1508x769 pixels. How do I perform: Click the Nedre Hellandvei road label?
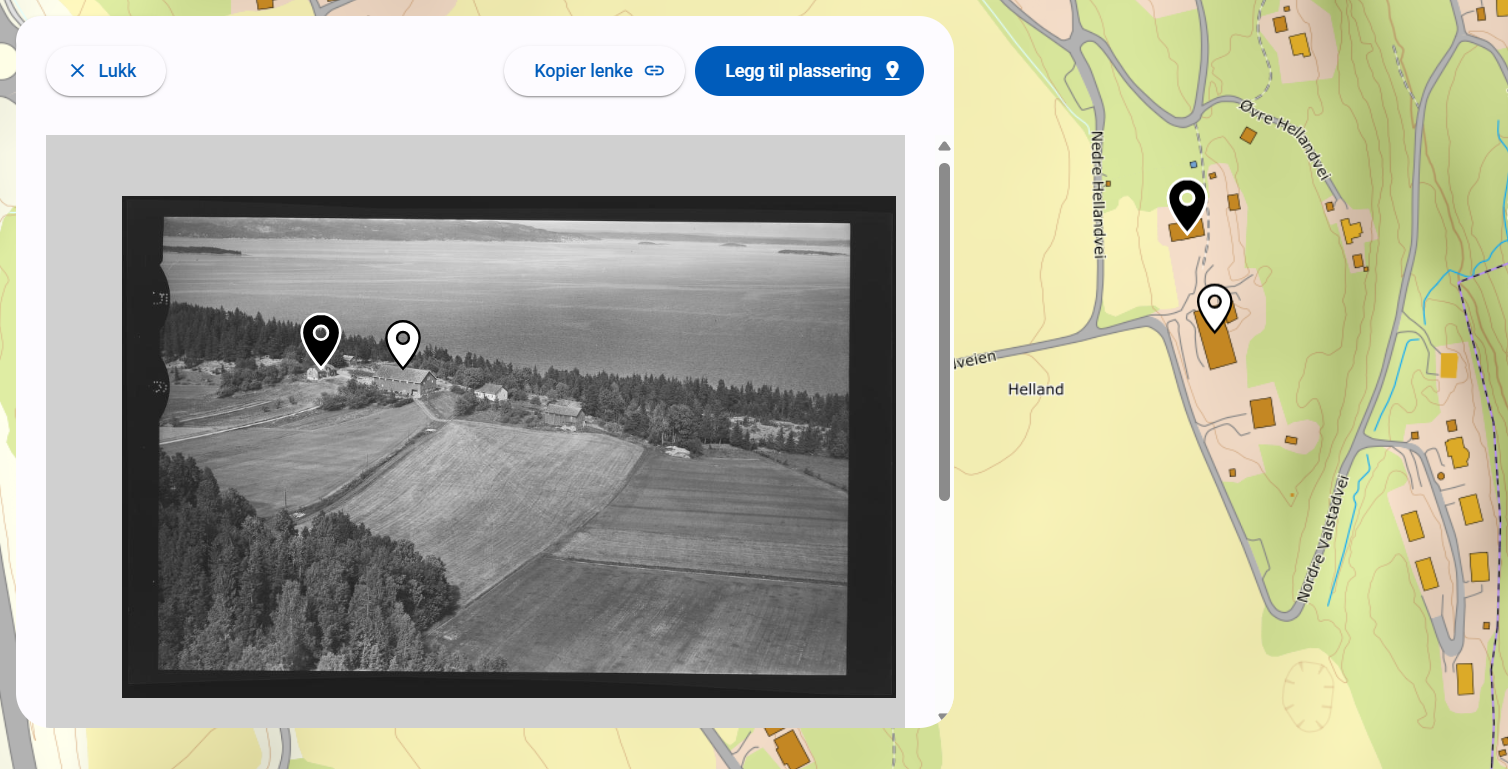pos(1097,195)
